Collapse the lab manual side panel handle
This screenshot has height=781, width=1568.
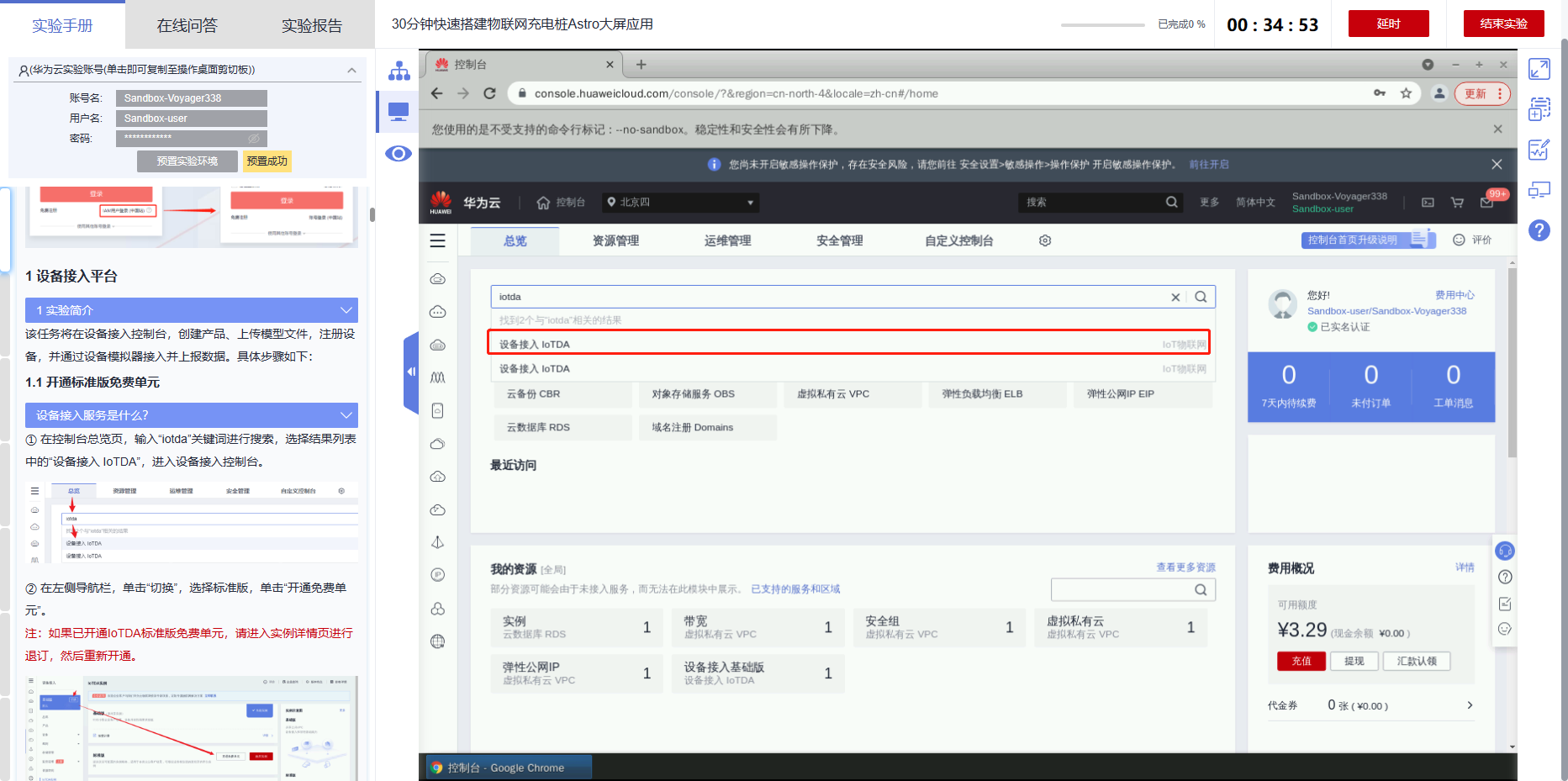pyautogui.click(x=411, y=371)
